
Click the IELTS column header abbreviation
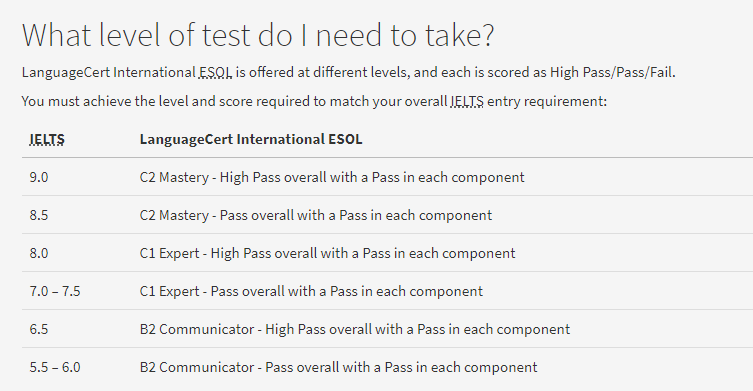click(47, 139)
